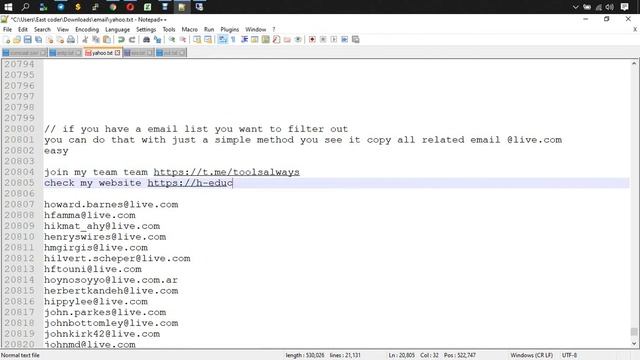This screenshot has height=360, width=640.
Task: Click the Open file toolbar icon
Action: [x=17, y=40]
